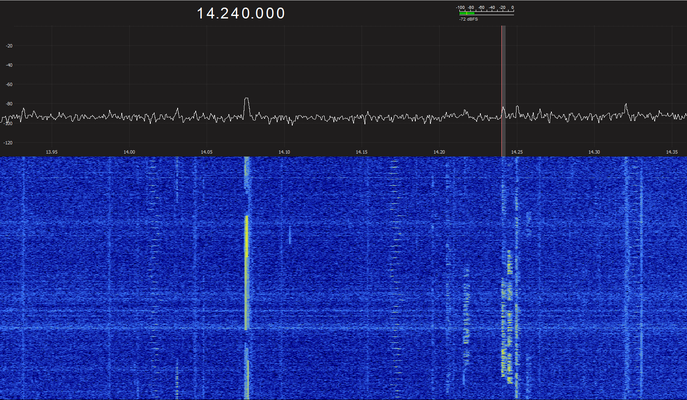The height and width of the screenshot is (400, 687).
Task: Click the 14.240.000 frequency readout
Action: point(241,13)
